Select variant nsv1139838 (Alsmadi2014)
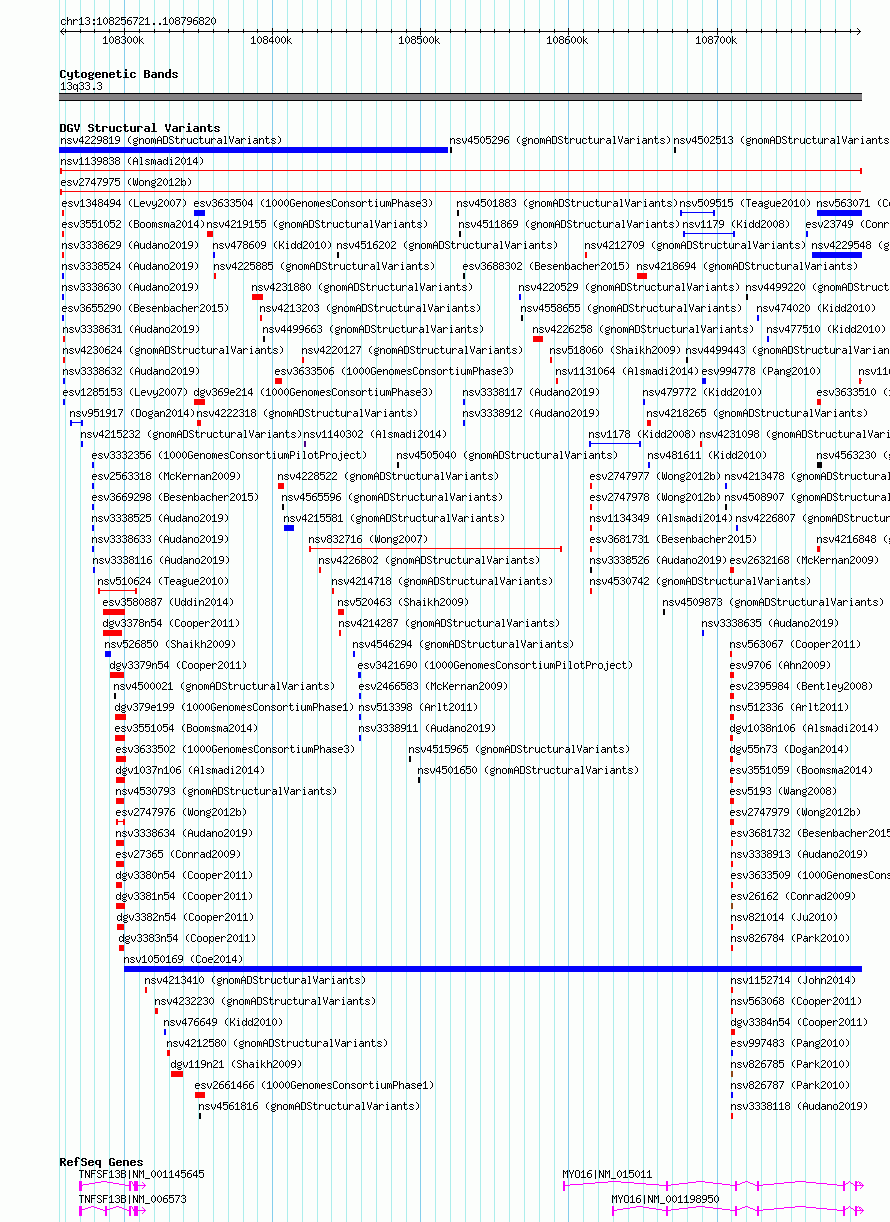Viewport: 890px width, 1222px height. [132, 161]
